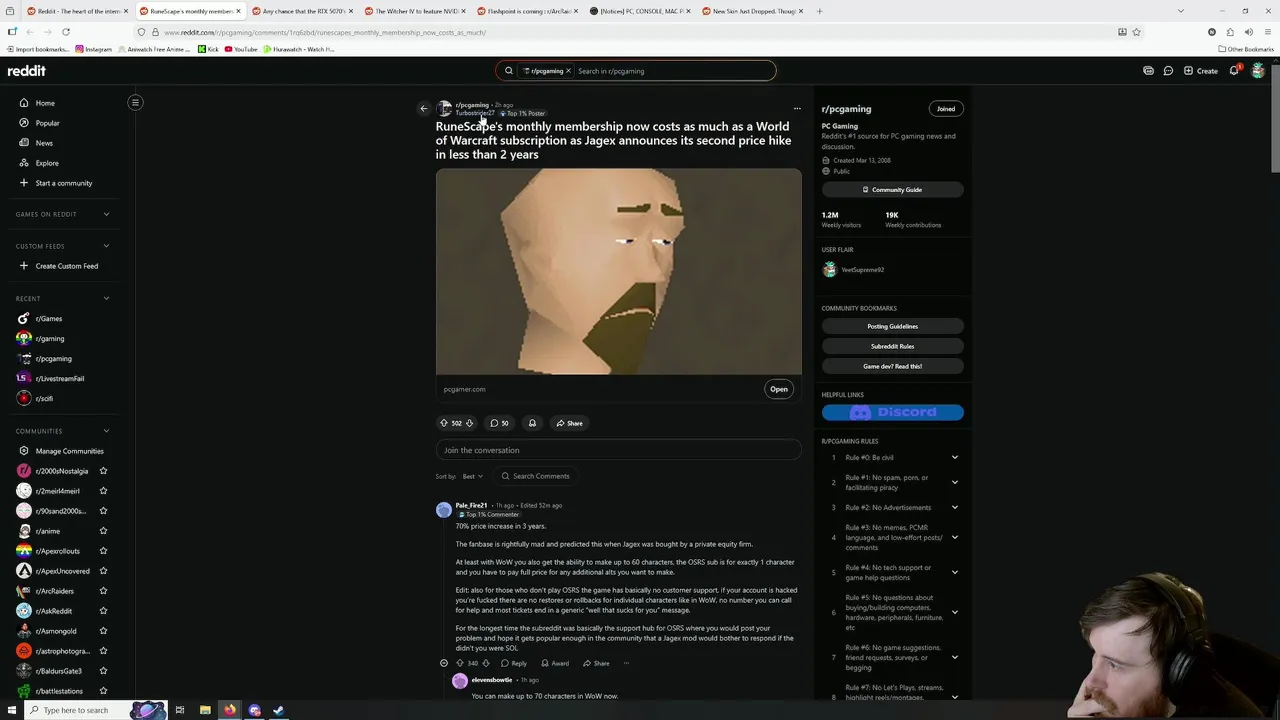Toggle favorite star for r/Apexrollouts
1280x720 pixels.
pos(103,551)
